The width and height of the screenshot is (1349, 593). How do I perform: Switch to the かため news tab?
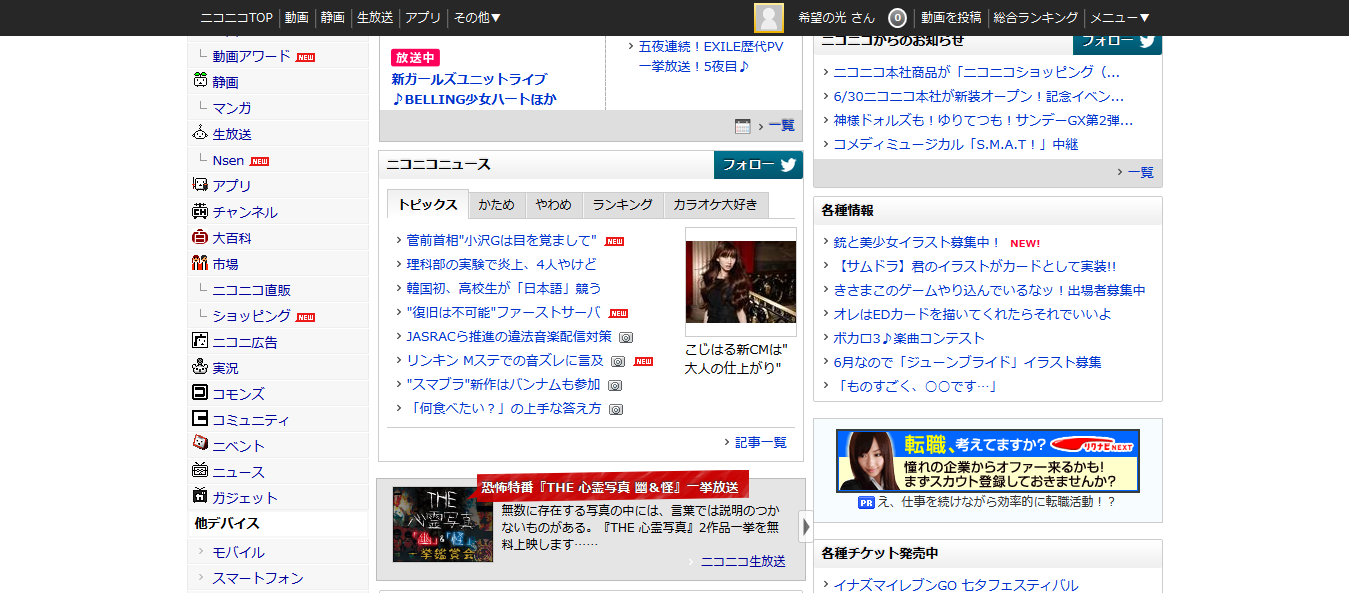[496, 204]
